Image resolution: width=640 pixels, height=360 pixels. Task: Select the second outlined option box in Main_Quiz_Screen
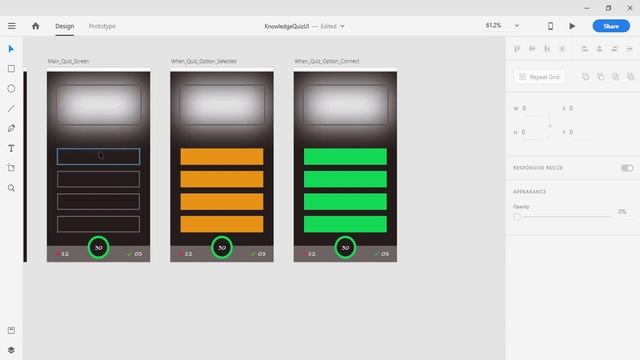point(98,179)
